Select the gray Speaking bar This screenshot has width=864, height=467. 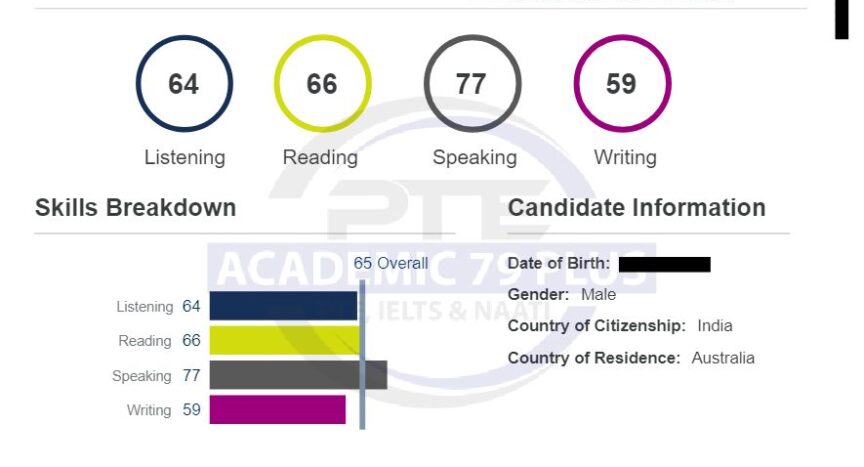pyautogui.click(x=298, y=375)
